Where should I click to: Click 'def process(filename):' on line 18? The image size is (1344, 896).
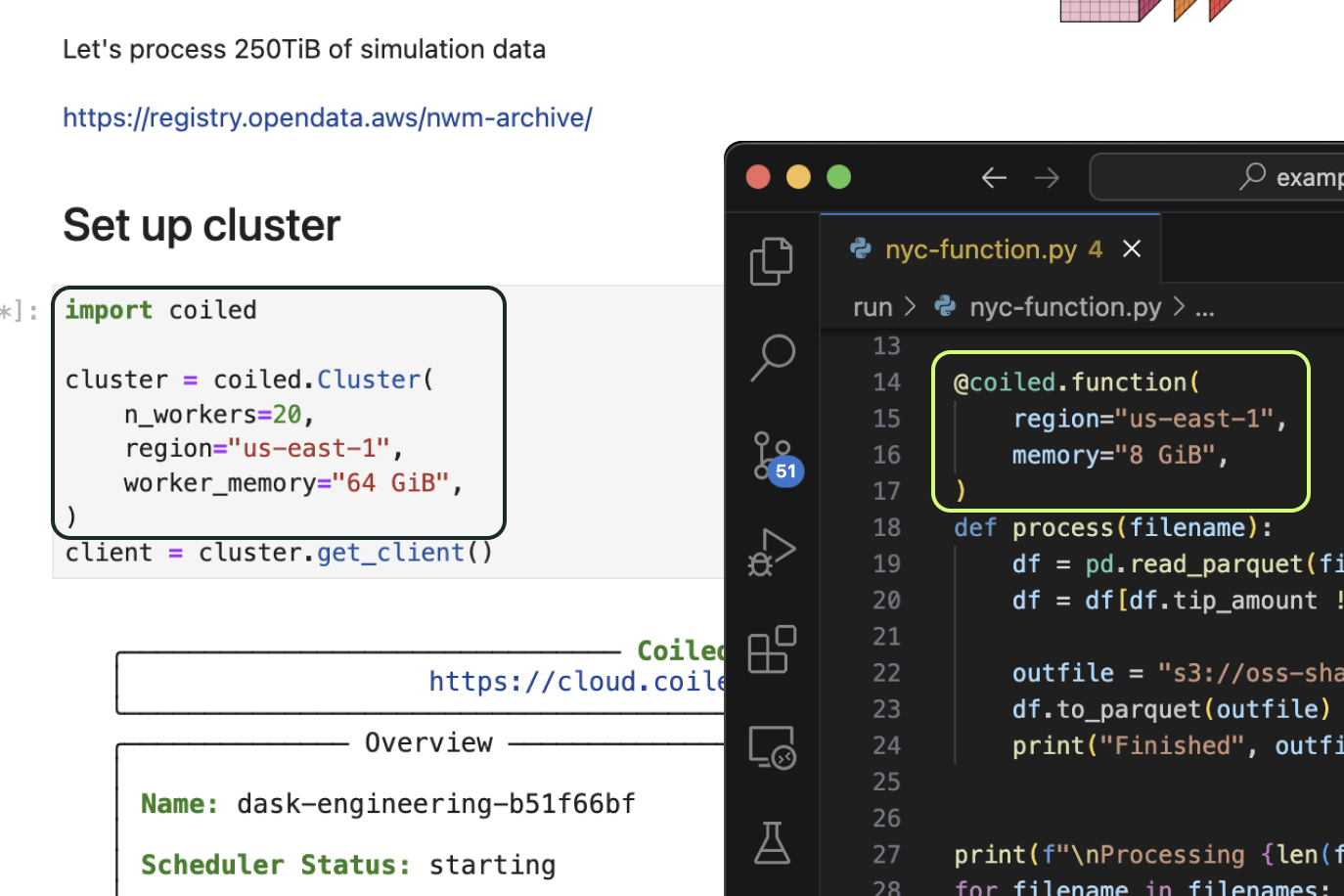pyautogui.click(x=1113, y=527)
